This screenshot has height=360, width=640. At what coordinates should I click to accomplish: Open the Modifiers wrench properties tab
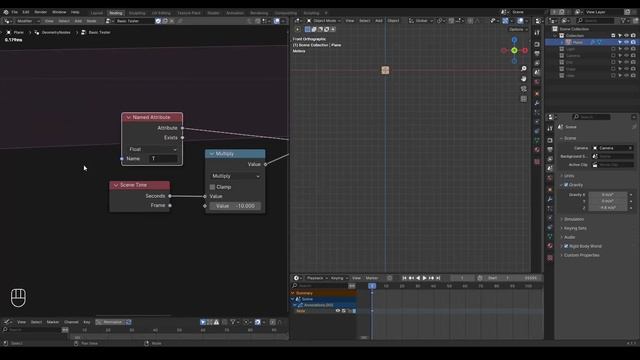[550, 199]
